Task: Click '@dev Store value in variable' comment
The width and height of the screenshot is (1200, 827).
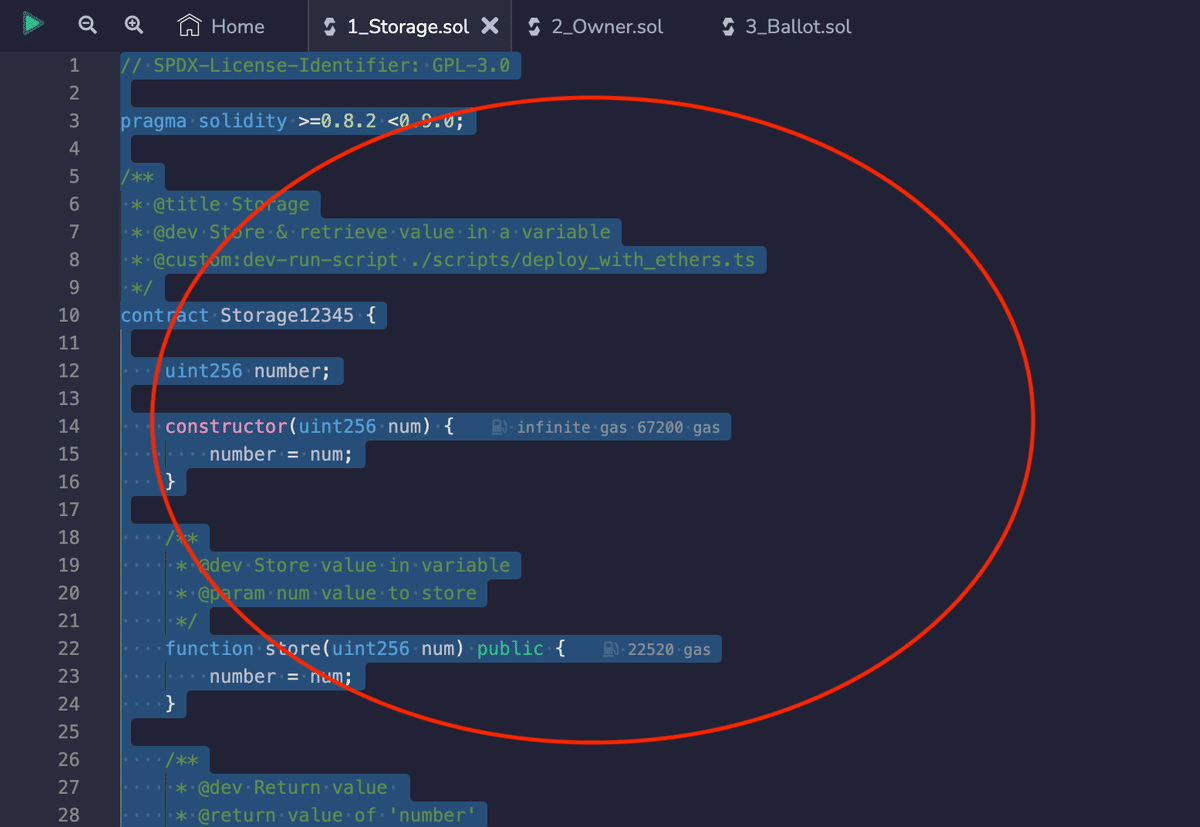Action: tap(353, 565)
